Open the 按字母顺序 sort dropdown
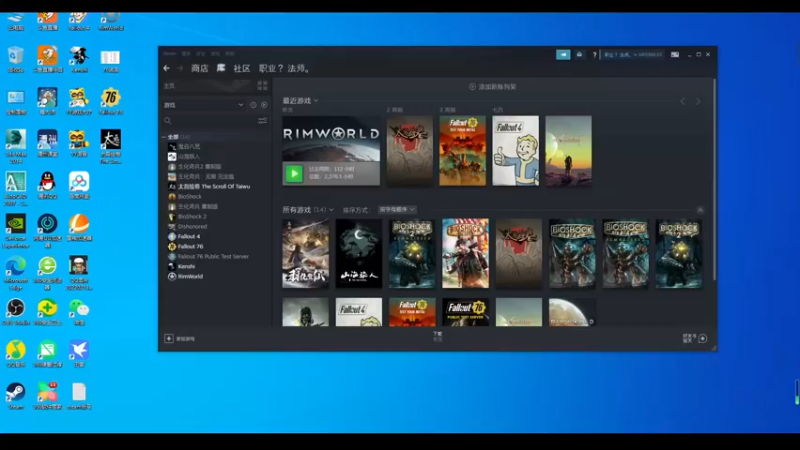 click(x=397, y=210)
